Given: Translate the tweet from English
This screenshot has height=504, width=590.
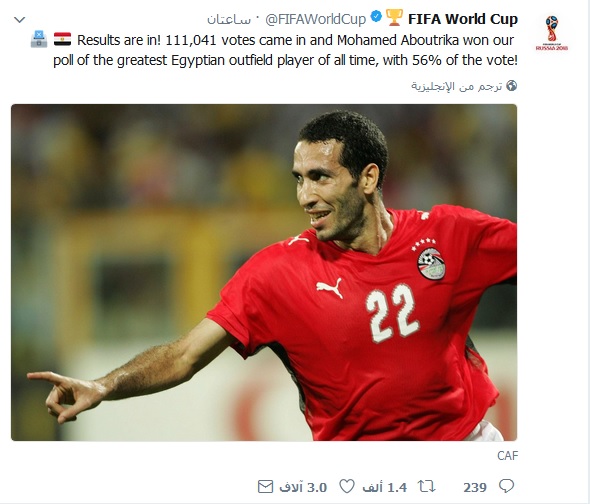Looking at the screenshot, I should click(456, 87).
